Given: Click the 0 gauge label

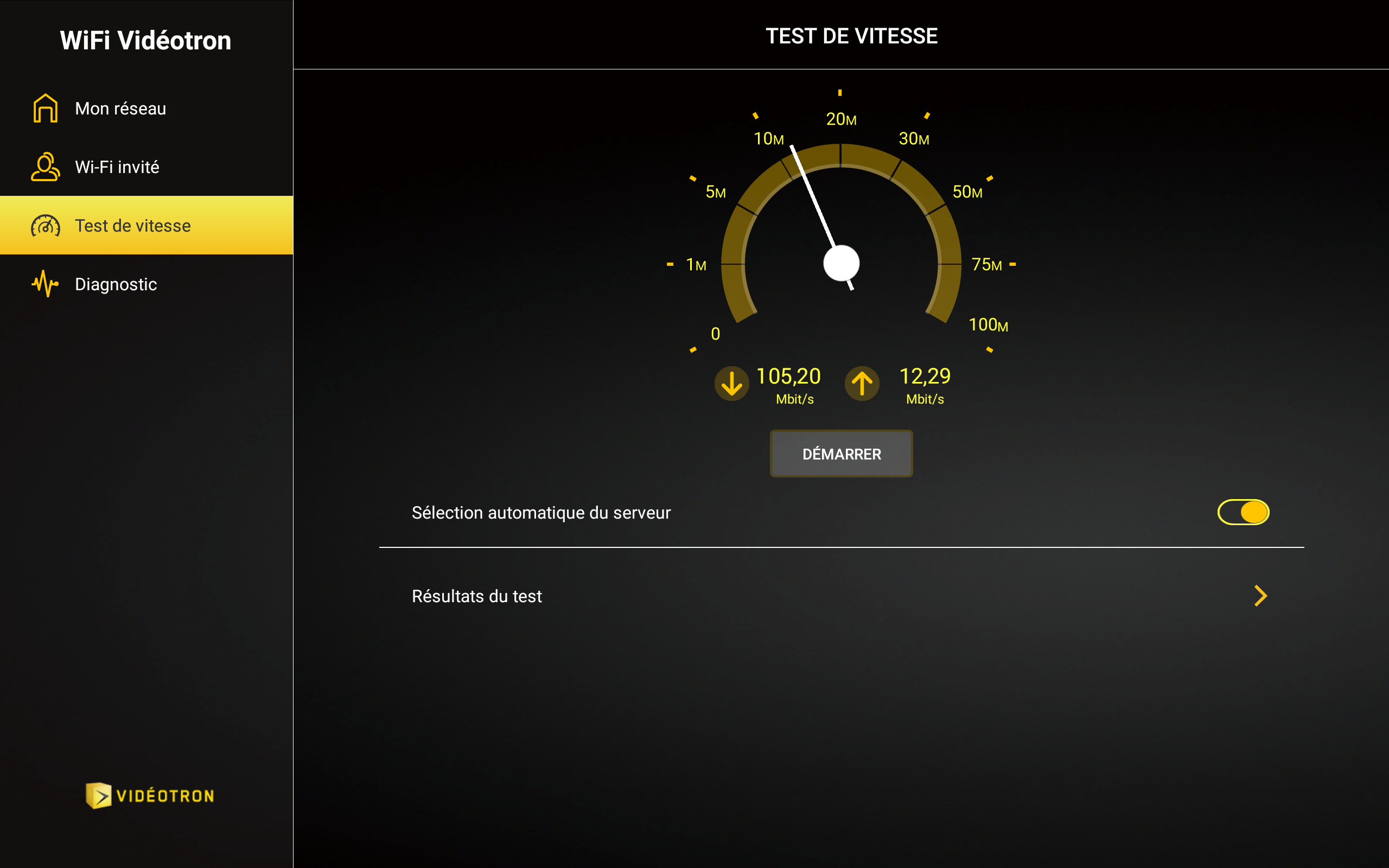Looking at the screenshot, I should point(715,334).
